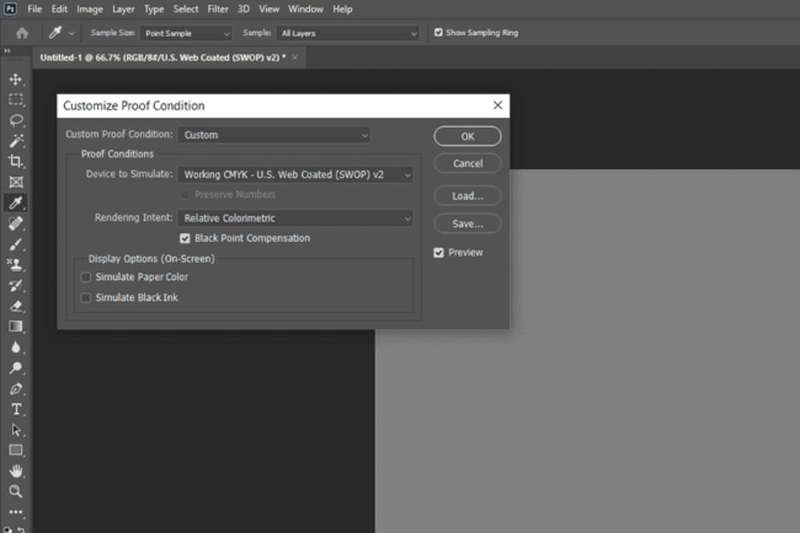Select the Eraser tool
The height and width of the screenshot is (533, 800).
(16, 306)
